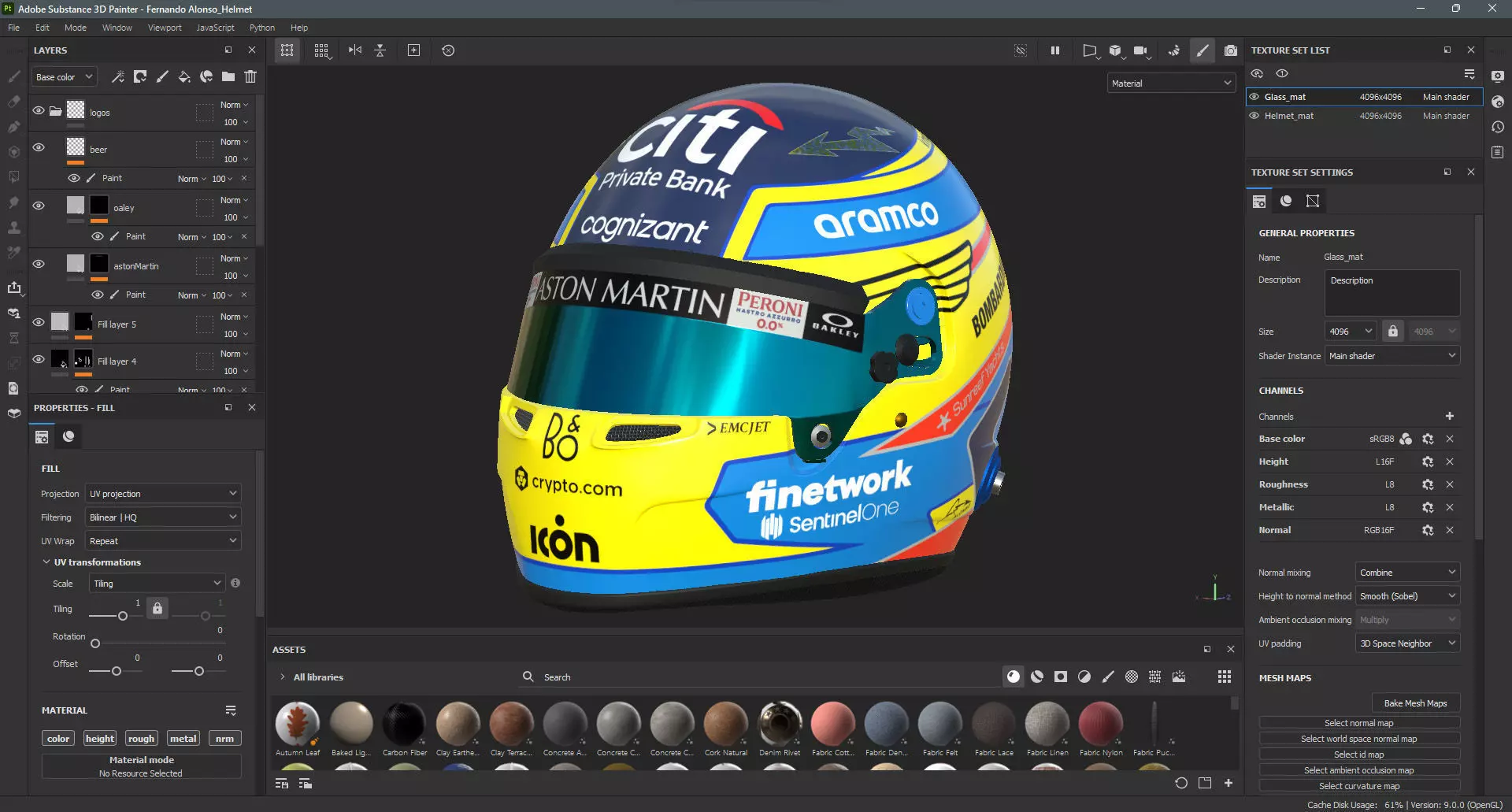Open the Mode menu
Viewport: 1512px width, 812px height.
[76, 28]
